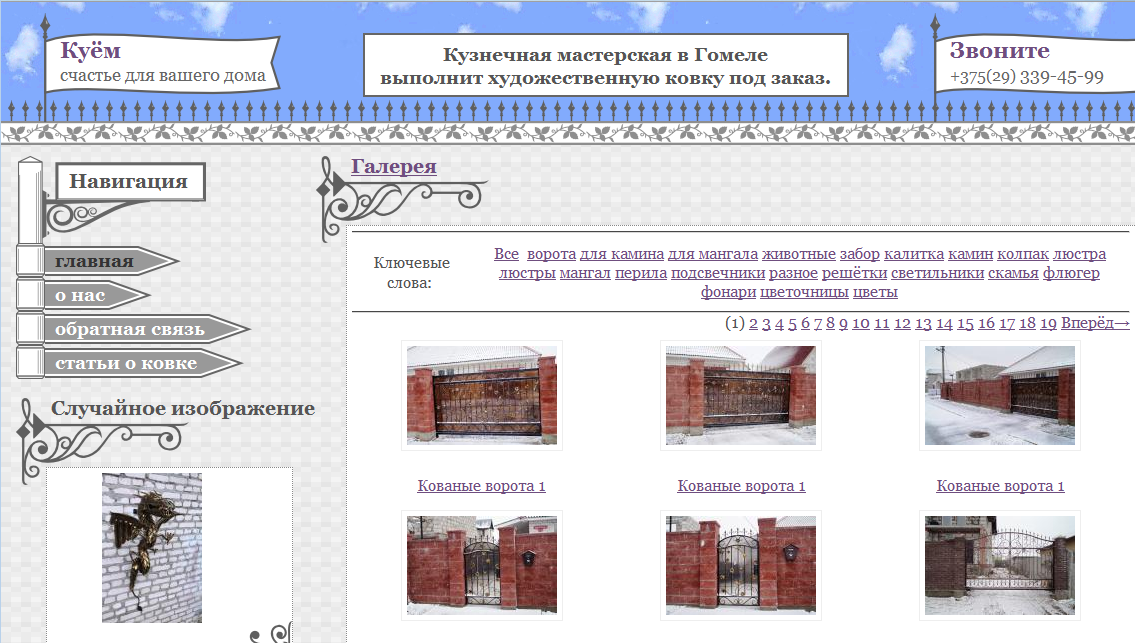Open обратная связь in the navigation
Viewport: 1135px width, 643px height.
pyautogui.click(x=130, y=329)
